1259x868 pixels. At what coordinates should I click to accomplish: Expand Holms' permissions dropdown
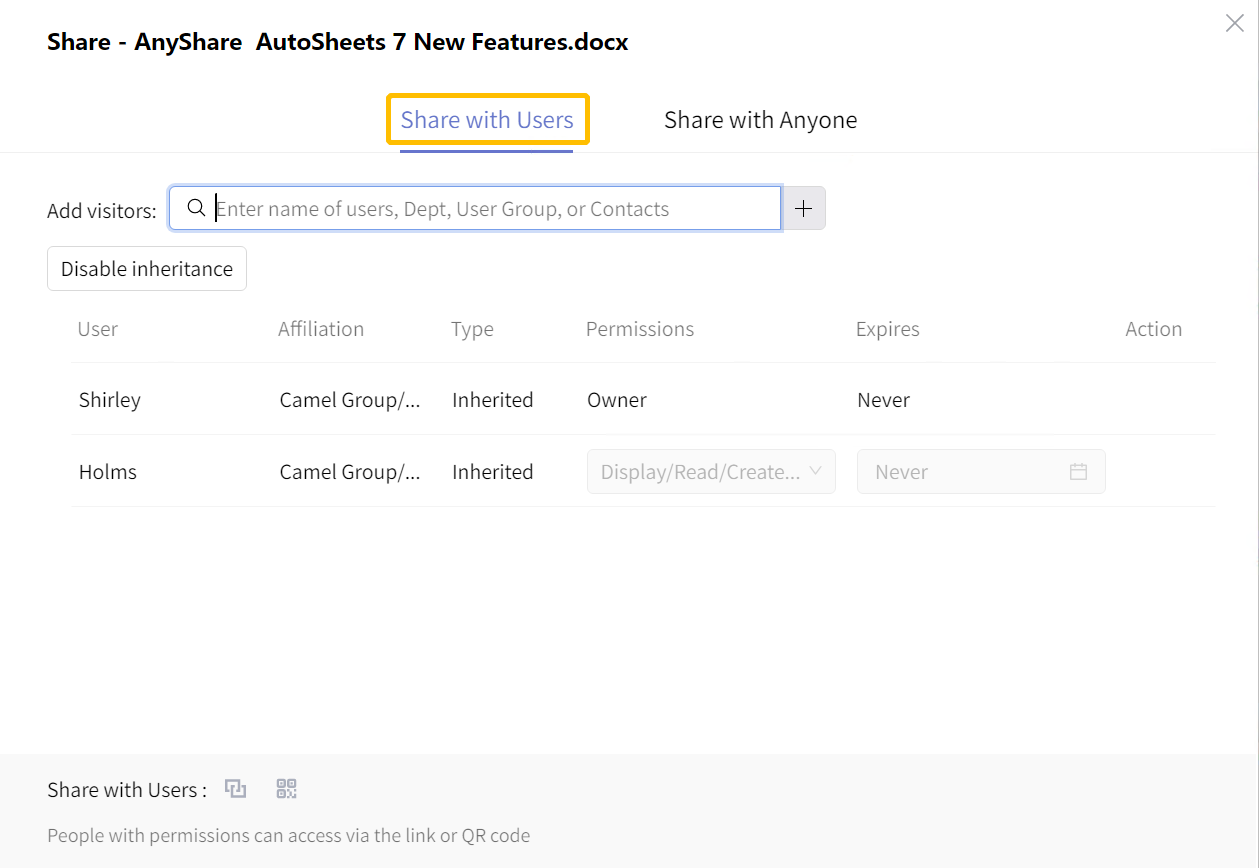[x=711, y=472]
